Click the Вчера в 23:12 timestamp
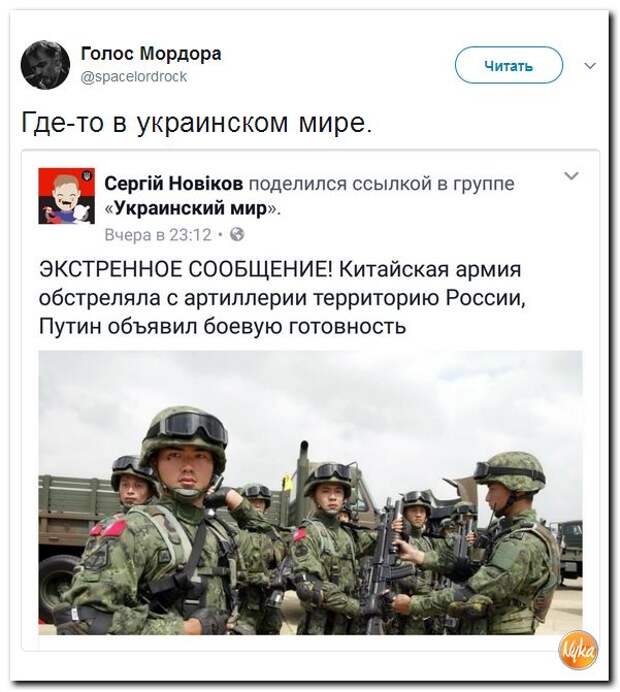620x692 pixels. [x=158, y=234]
